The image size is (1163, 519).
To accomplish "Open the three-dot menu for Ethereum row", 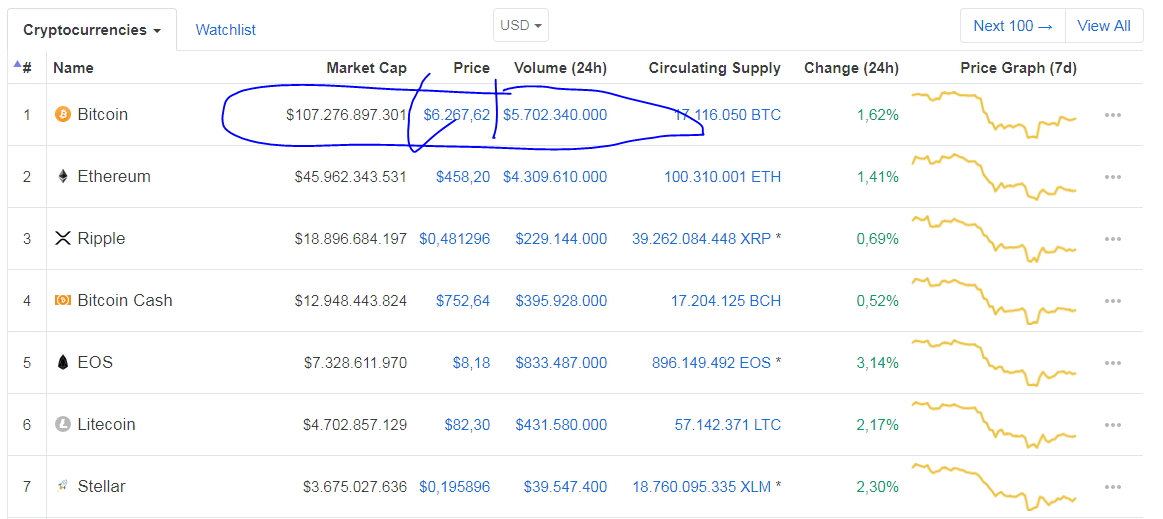I will pos(1113,177).
